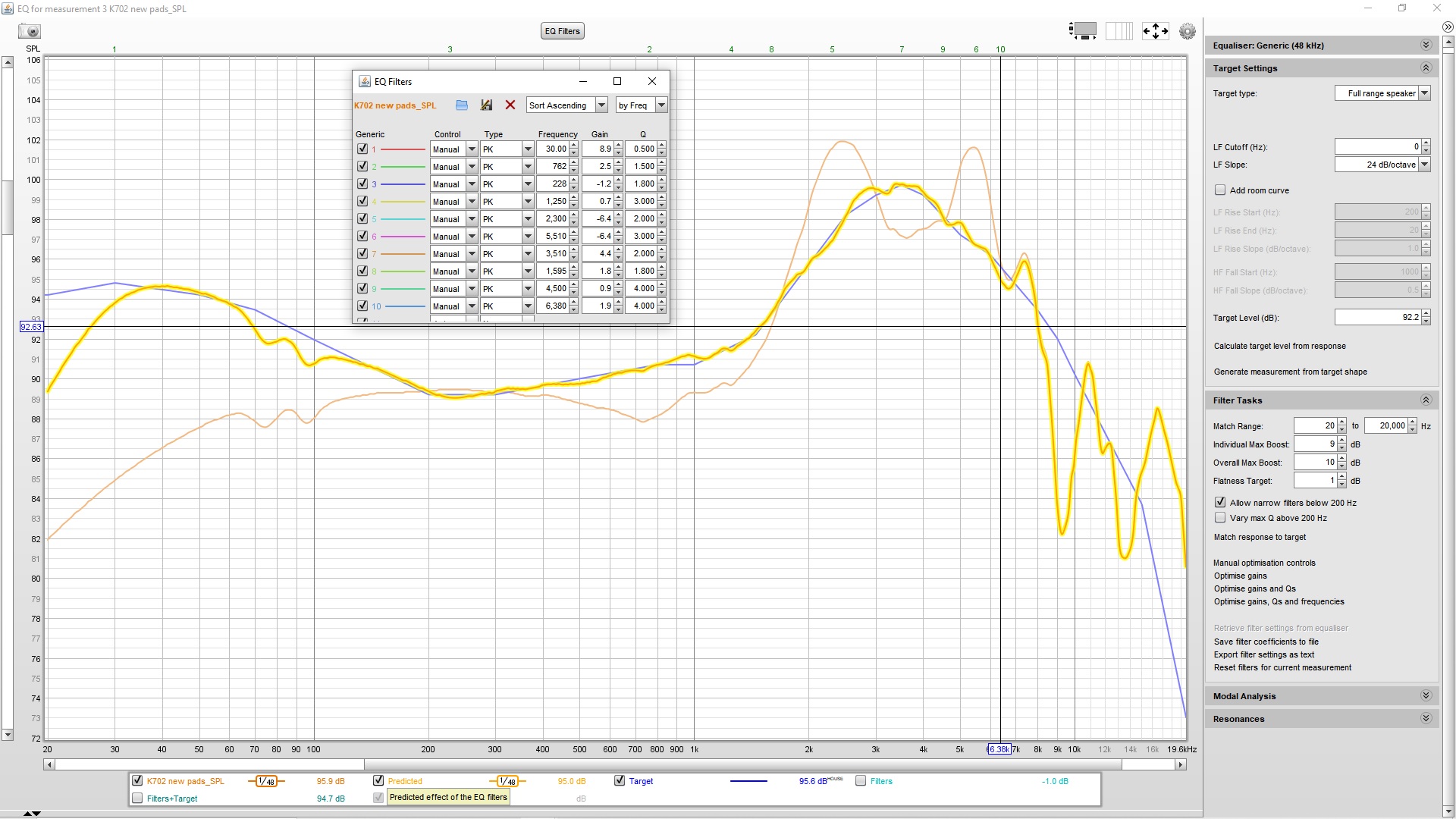Disable filter 9 checkbox
Image resolution: width=1456 pixels, height=819 pixels.
[x=362, y=288]
